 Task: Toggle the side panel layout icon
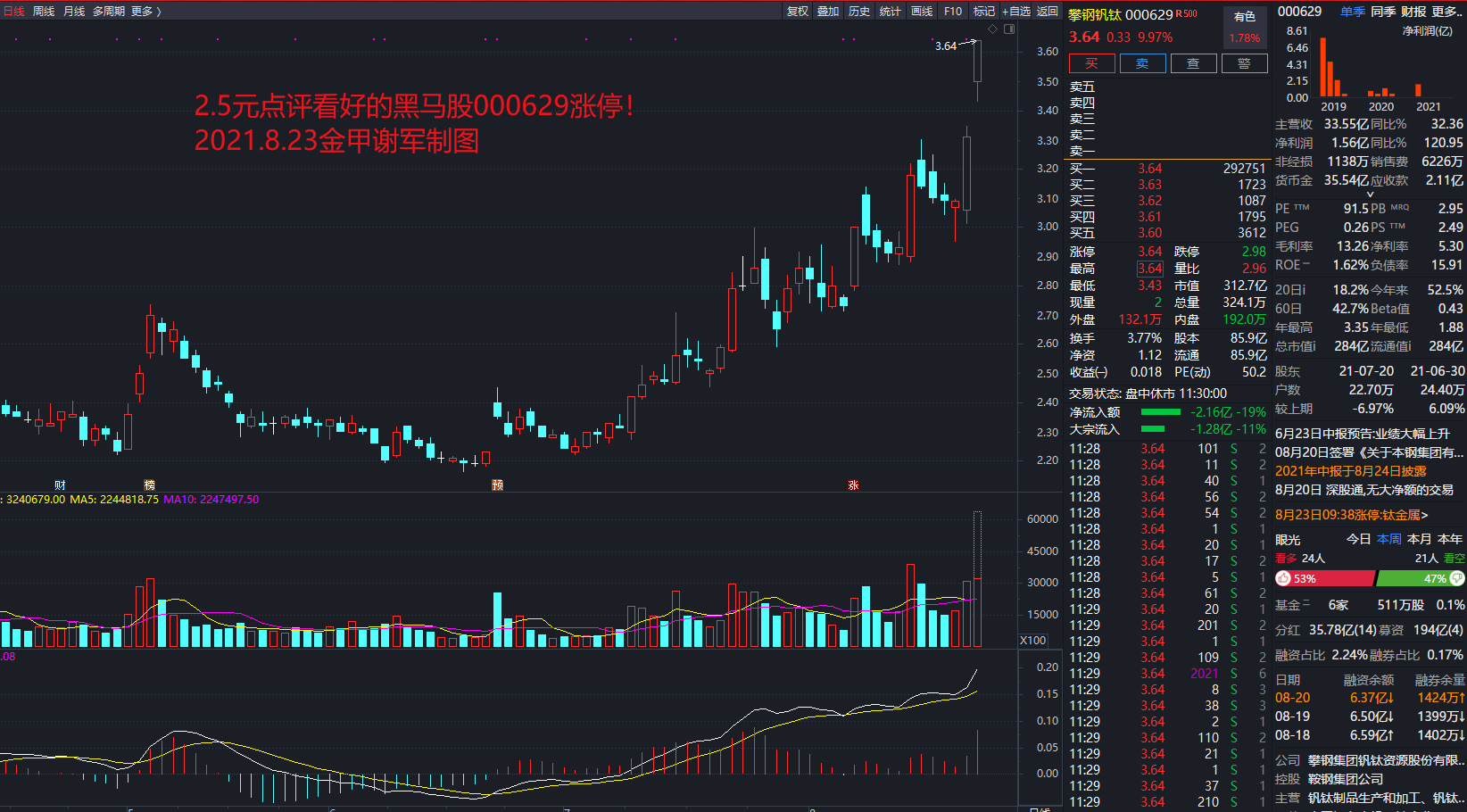(x=1009, y=29)
